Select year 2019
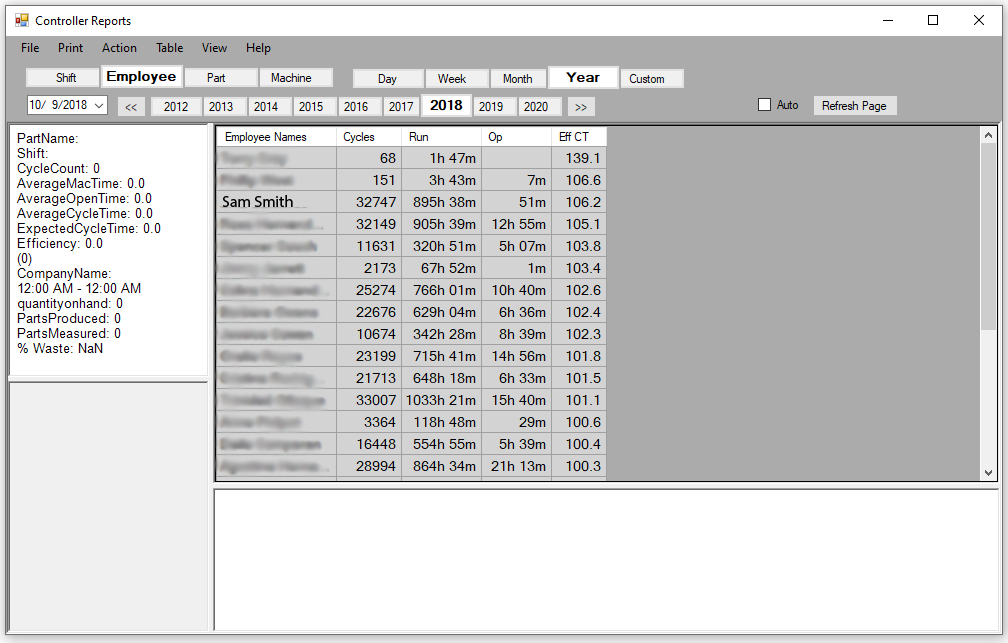The height and width of the screenshot is (643, 1008). (490, 107)
